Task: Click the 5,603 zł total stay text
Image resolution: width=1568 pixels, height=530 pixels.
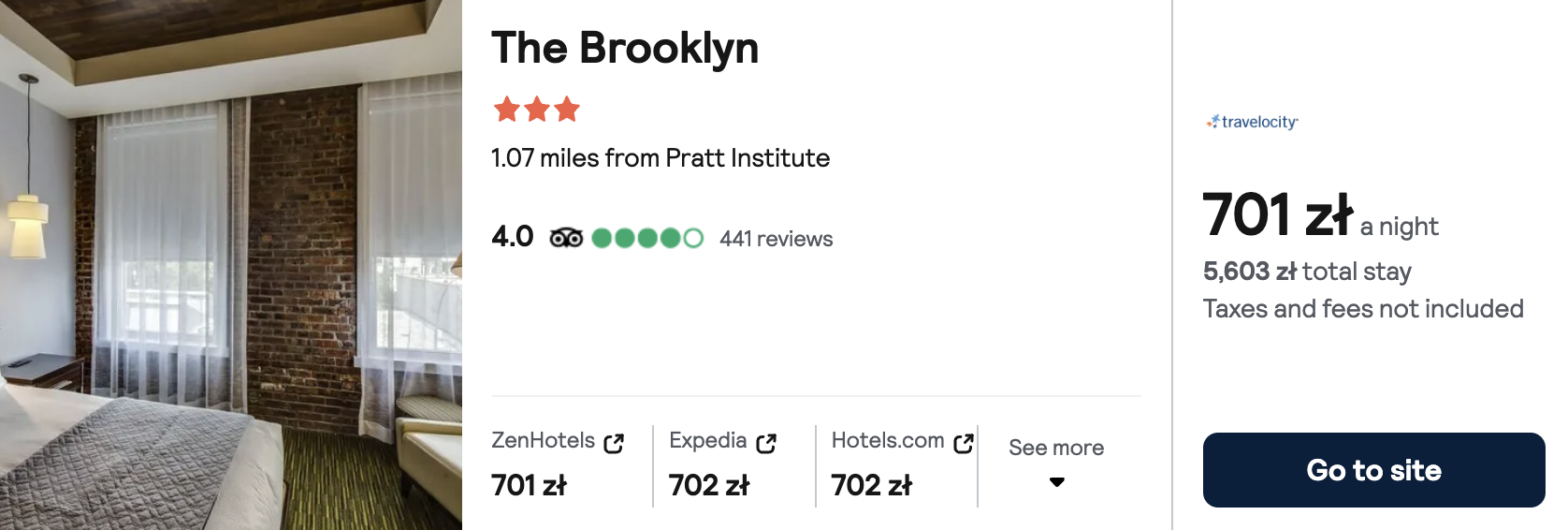Action: click(1307, 272)
